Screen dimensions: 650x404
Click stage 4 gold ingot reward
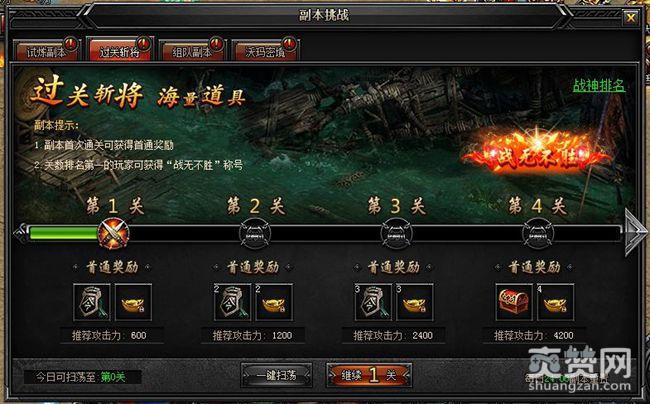[555, 302]
